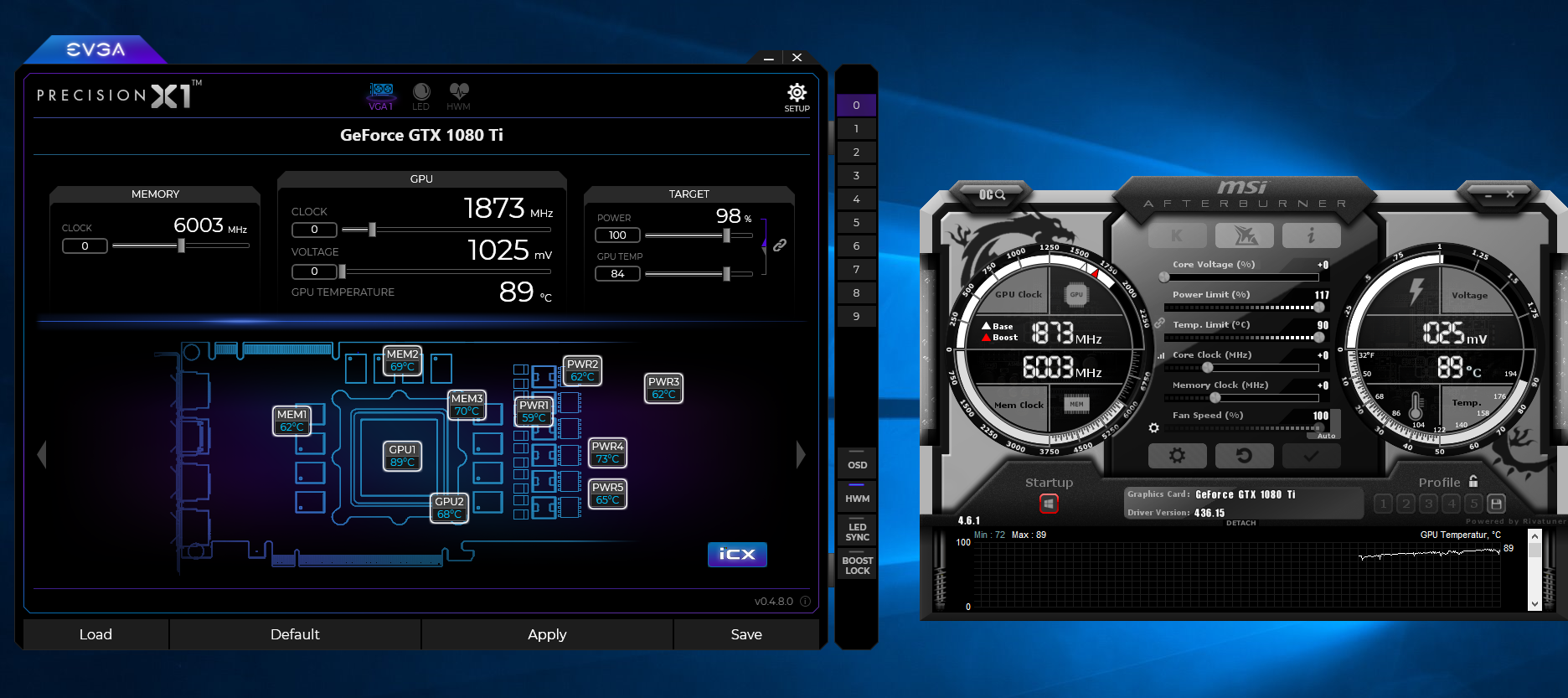The image size is (1568, 698).
Task: Click Afterburner jet logo button
Action: (x=1244, y=235)
